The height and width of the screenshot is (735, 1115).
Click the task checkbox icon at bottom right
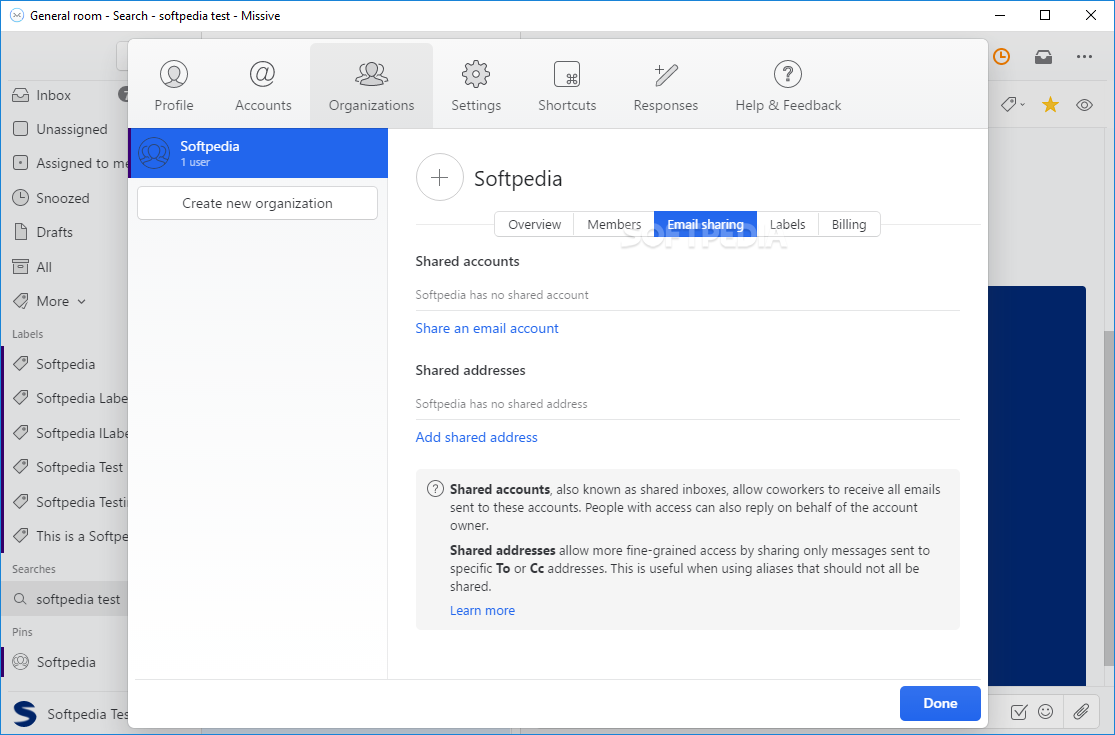[1018, 712]
